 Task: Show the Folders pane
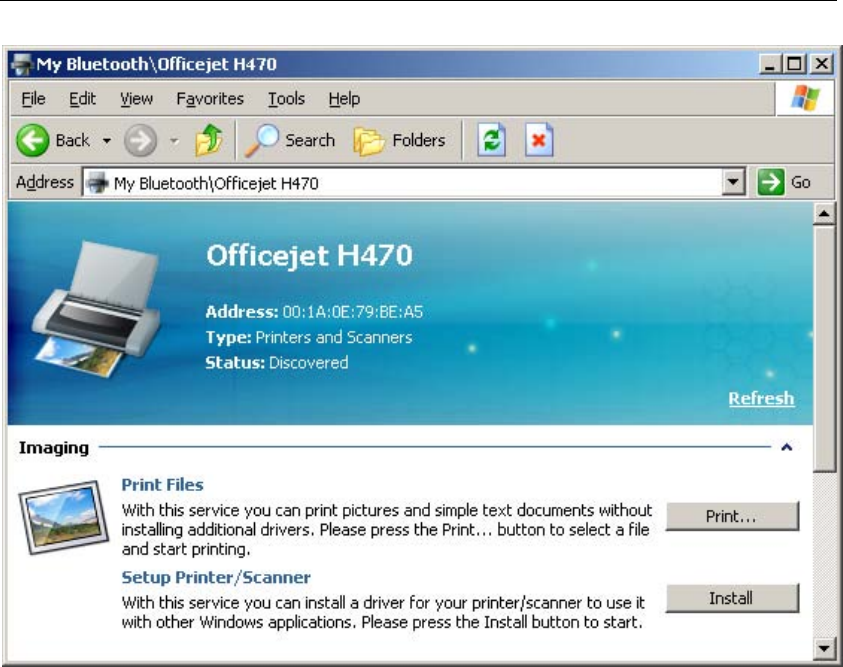[x=399, y=141]
